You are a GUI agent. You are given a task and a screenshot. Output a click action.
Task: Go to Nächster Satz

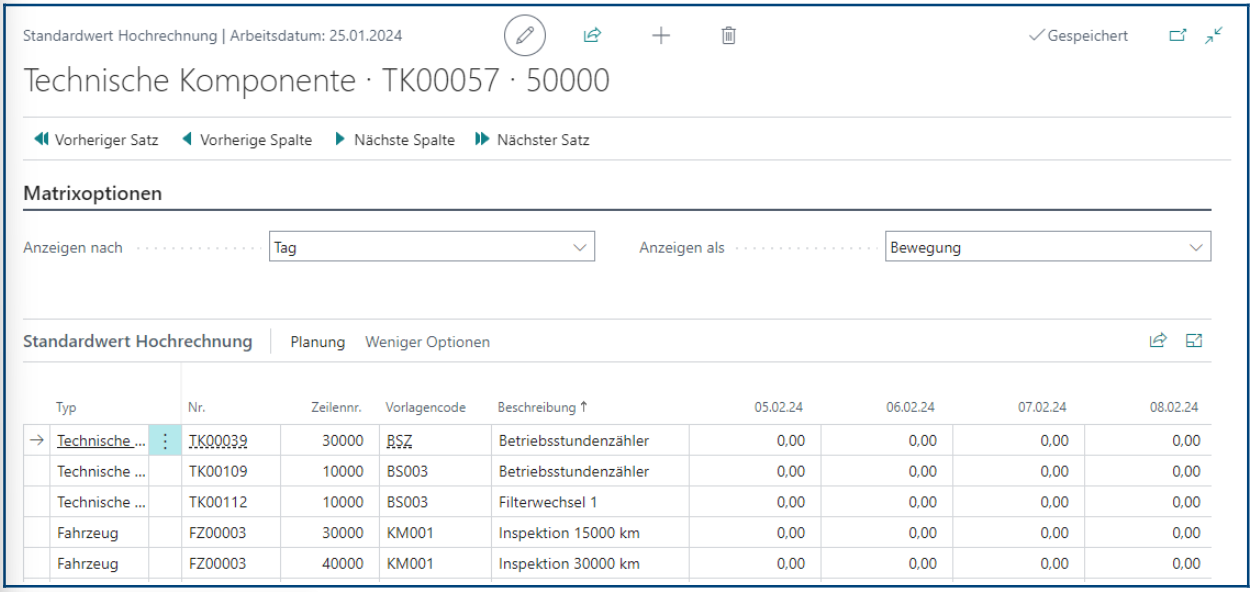click(532, 140)
